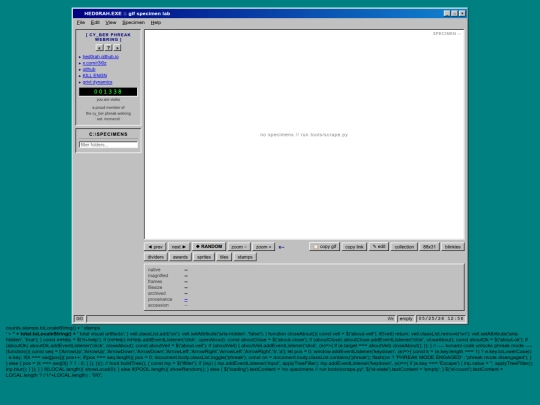Zoom out with the zoom − button
The height and width of the screenshot is (405, 540).
(x=239, y=247)
